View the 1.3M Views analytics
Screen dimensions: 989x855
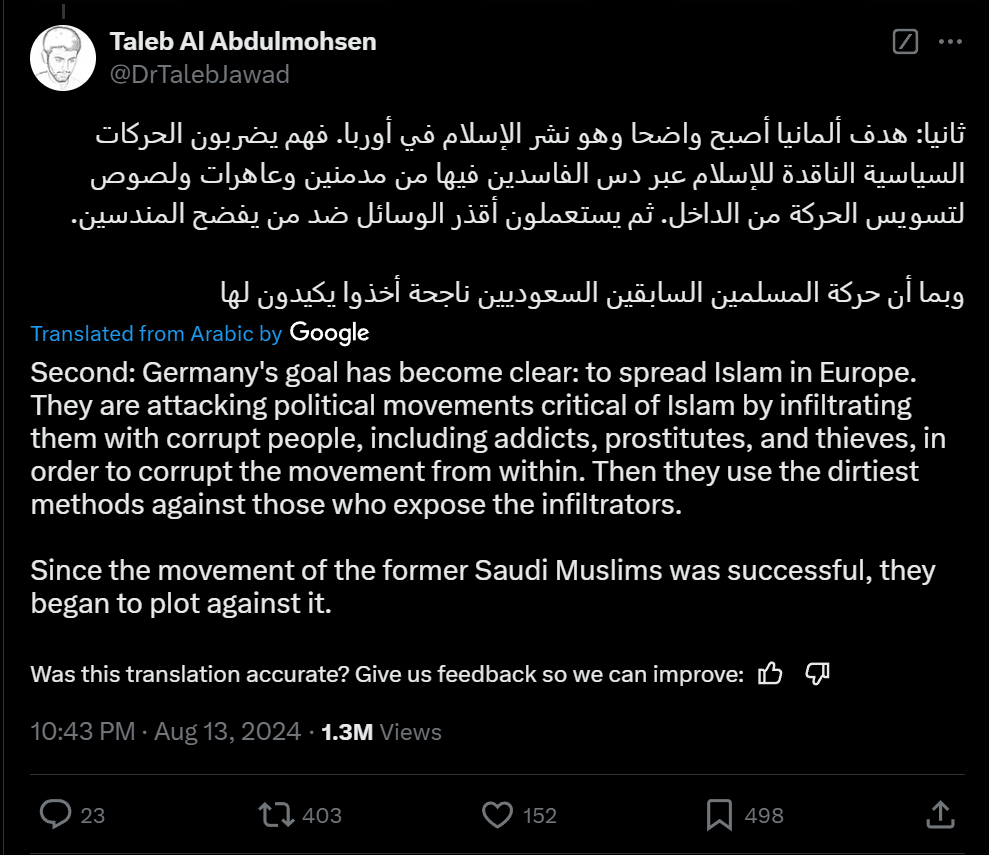point(381,731)
